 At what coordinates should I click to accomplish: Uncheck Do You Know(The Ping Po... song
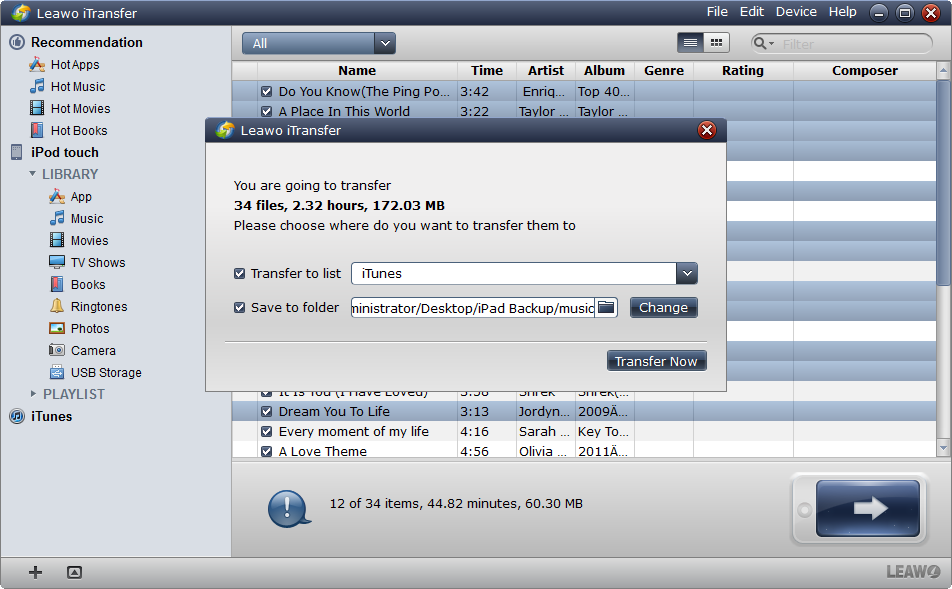[x=266, y=92]
